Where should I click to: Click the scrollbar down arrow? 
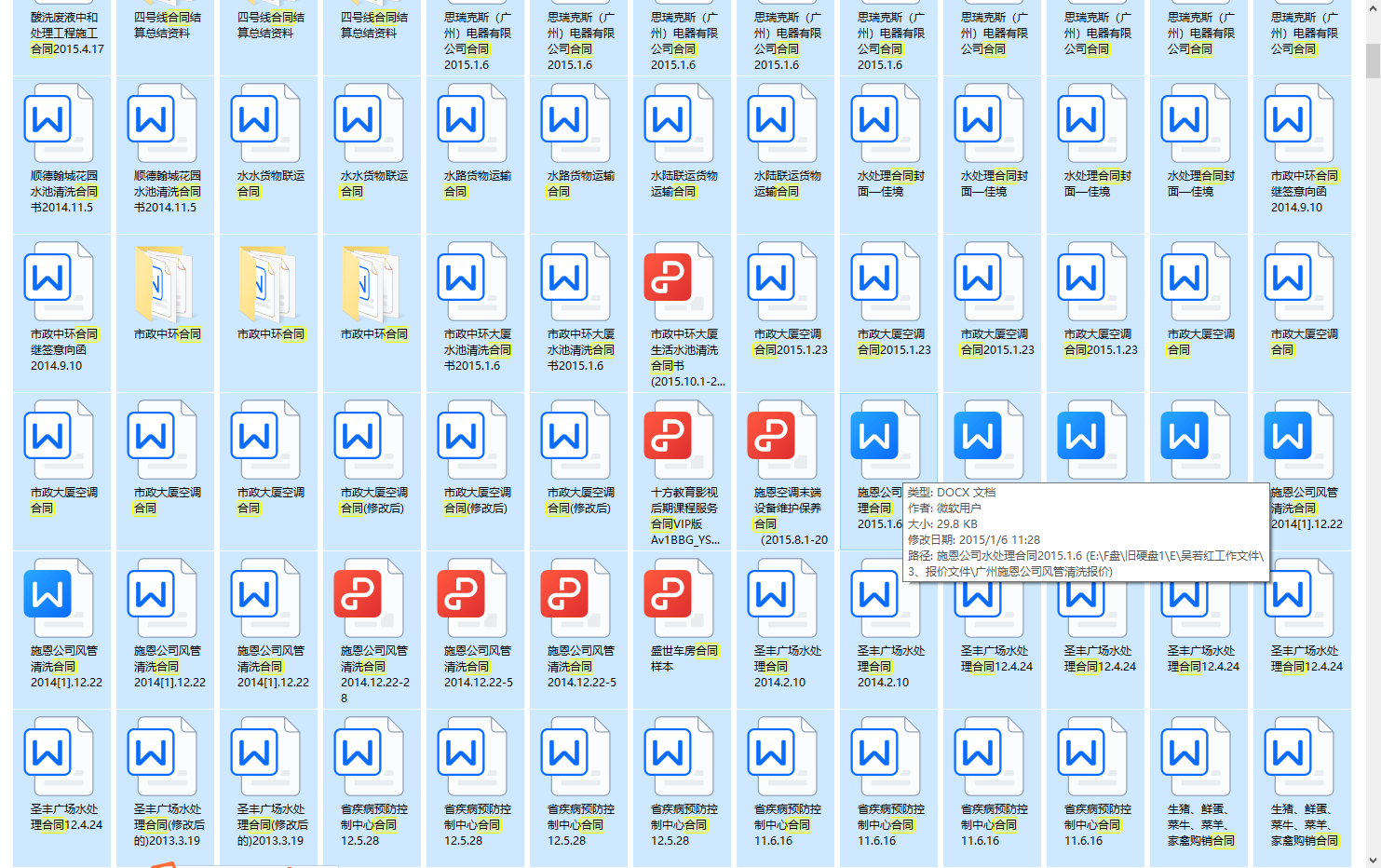(x=1373, y=860)
